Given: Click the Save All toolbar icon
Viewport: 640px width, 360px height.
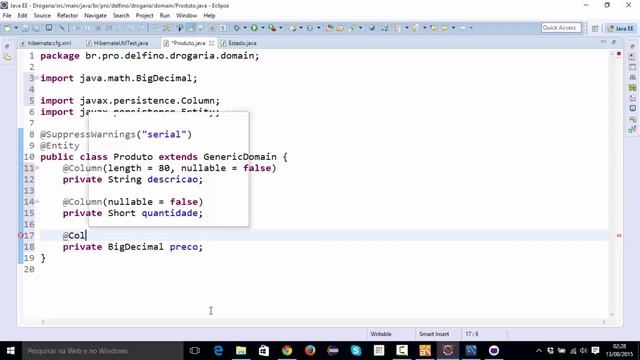Looking at the screenshot, I should point(36,28).
